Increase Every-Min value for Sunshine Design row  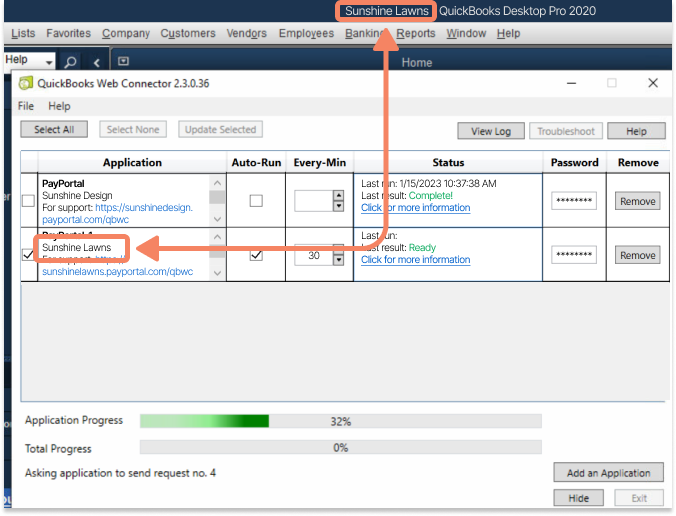tap(339, 195)
